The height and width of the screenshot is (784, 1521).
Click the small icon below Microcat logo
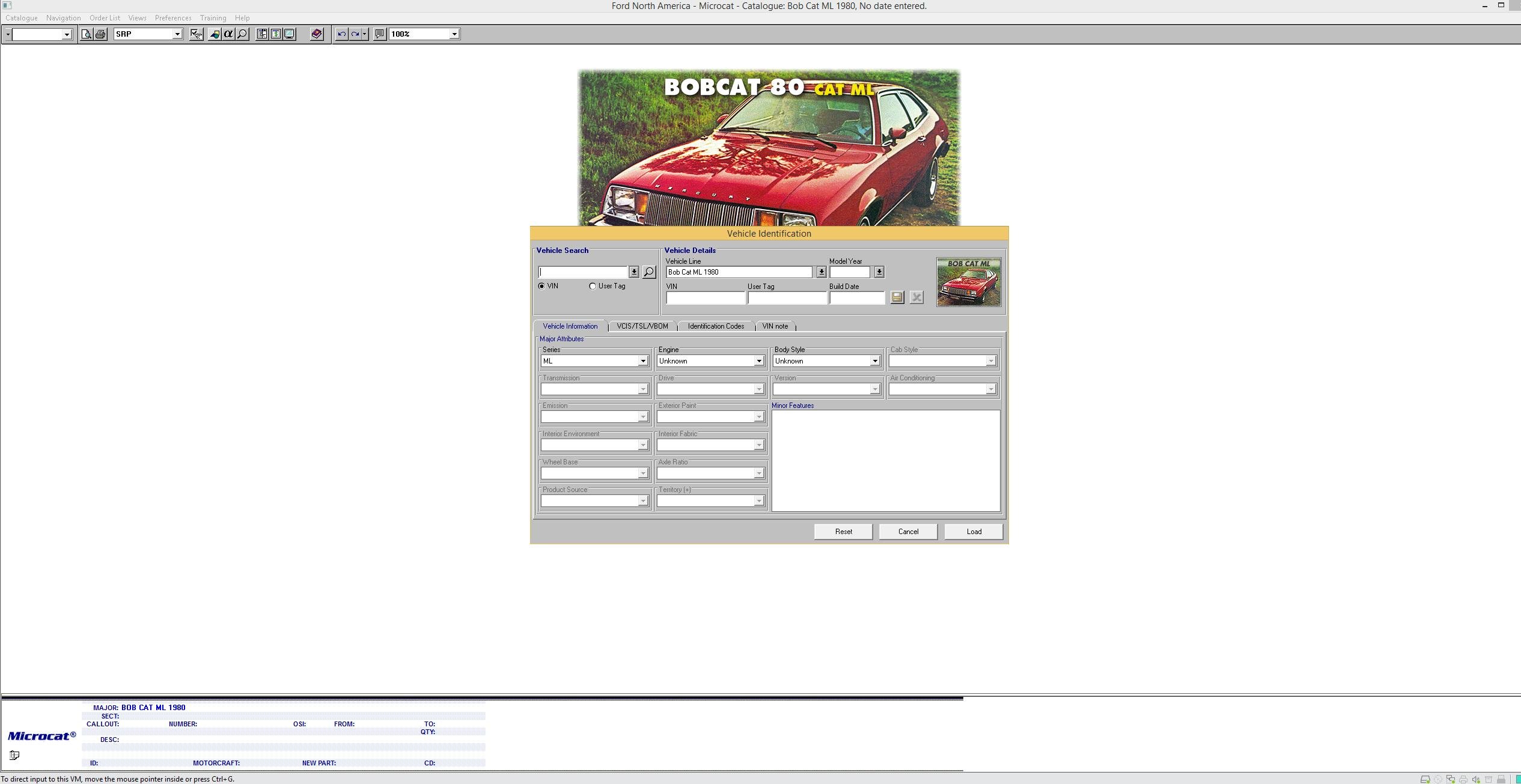(x=14, y=755)
